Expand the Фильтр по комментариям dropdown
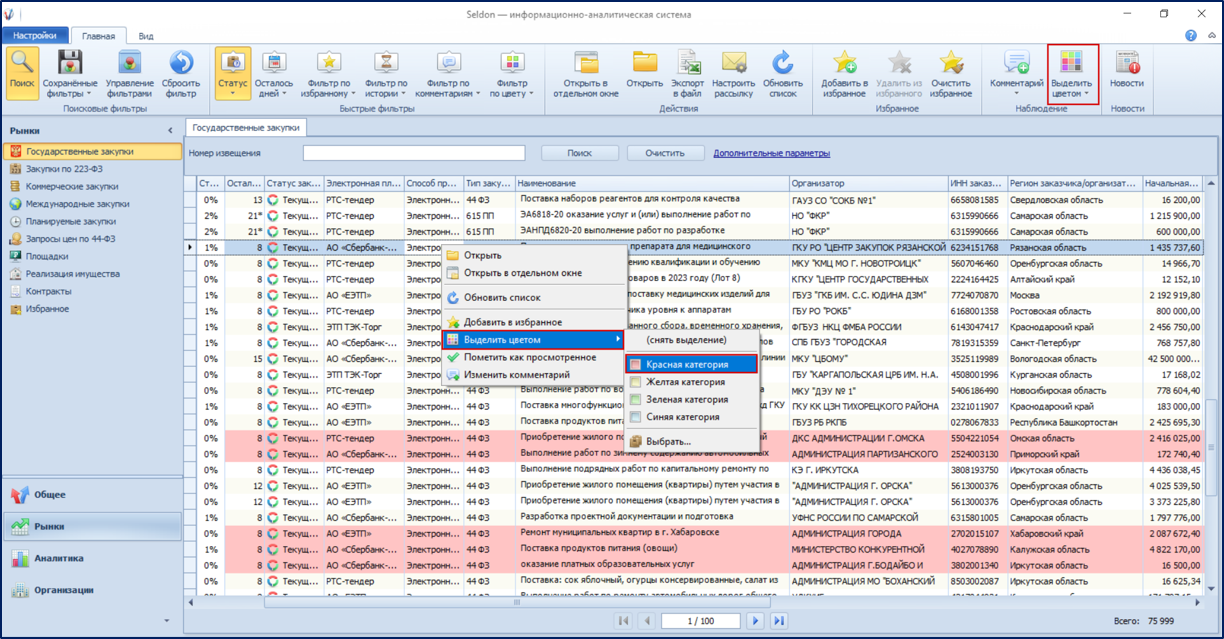 click(448, 73)
